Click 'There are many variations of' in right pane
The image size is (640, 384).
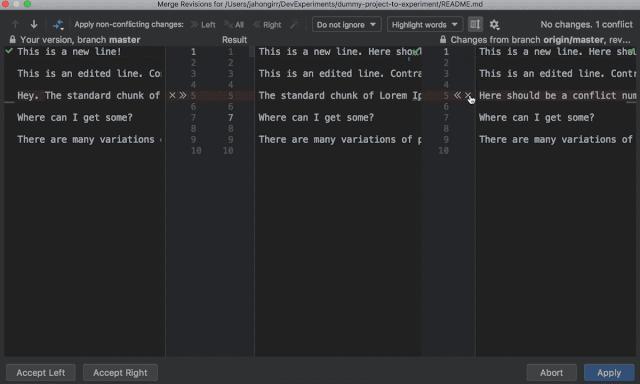tap(556, 140)
